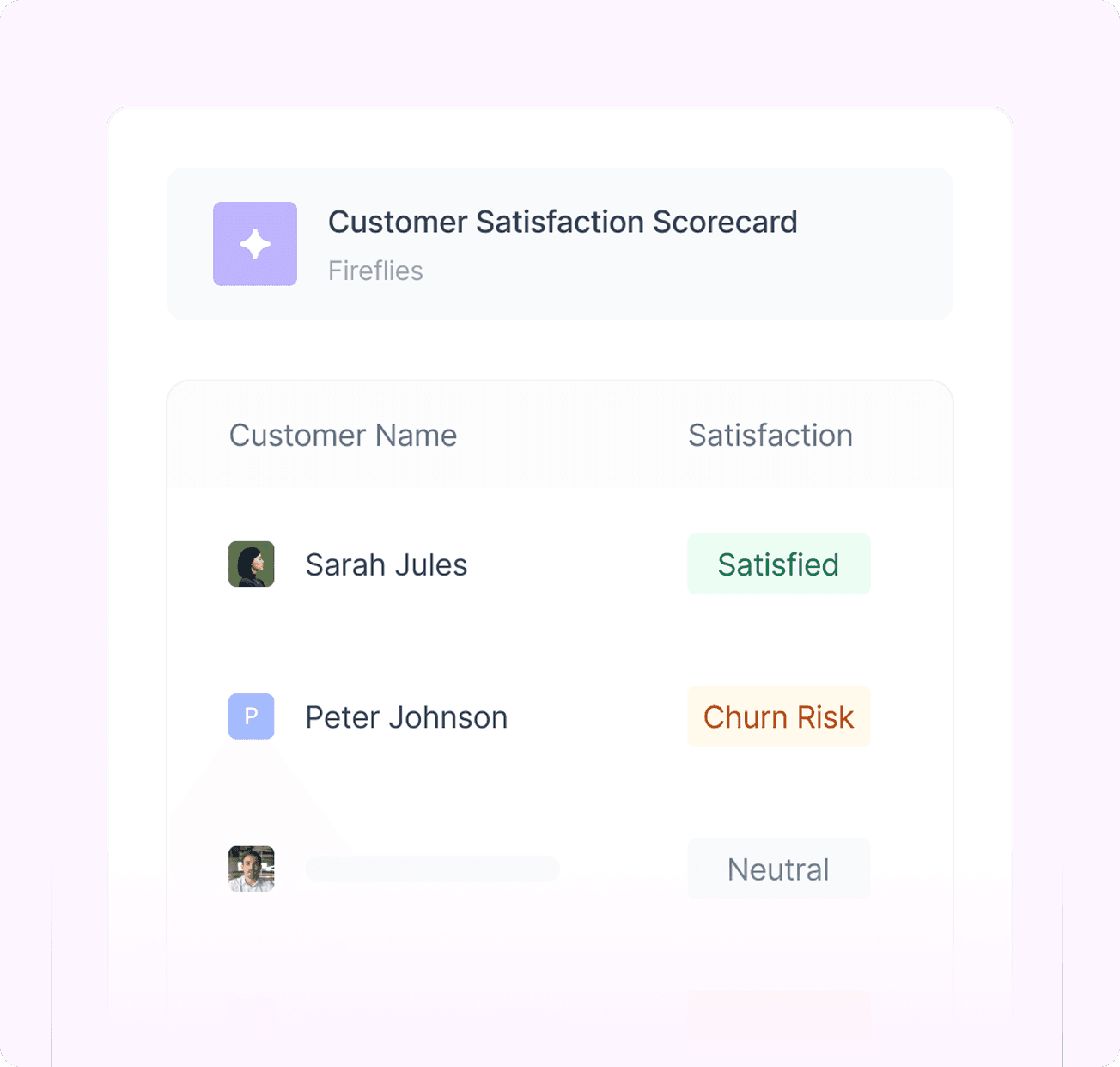Open the Customer Satisfaction Scorecard title
Image resolution: width=1120 pixels, height=1067 pixels.
563,222
